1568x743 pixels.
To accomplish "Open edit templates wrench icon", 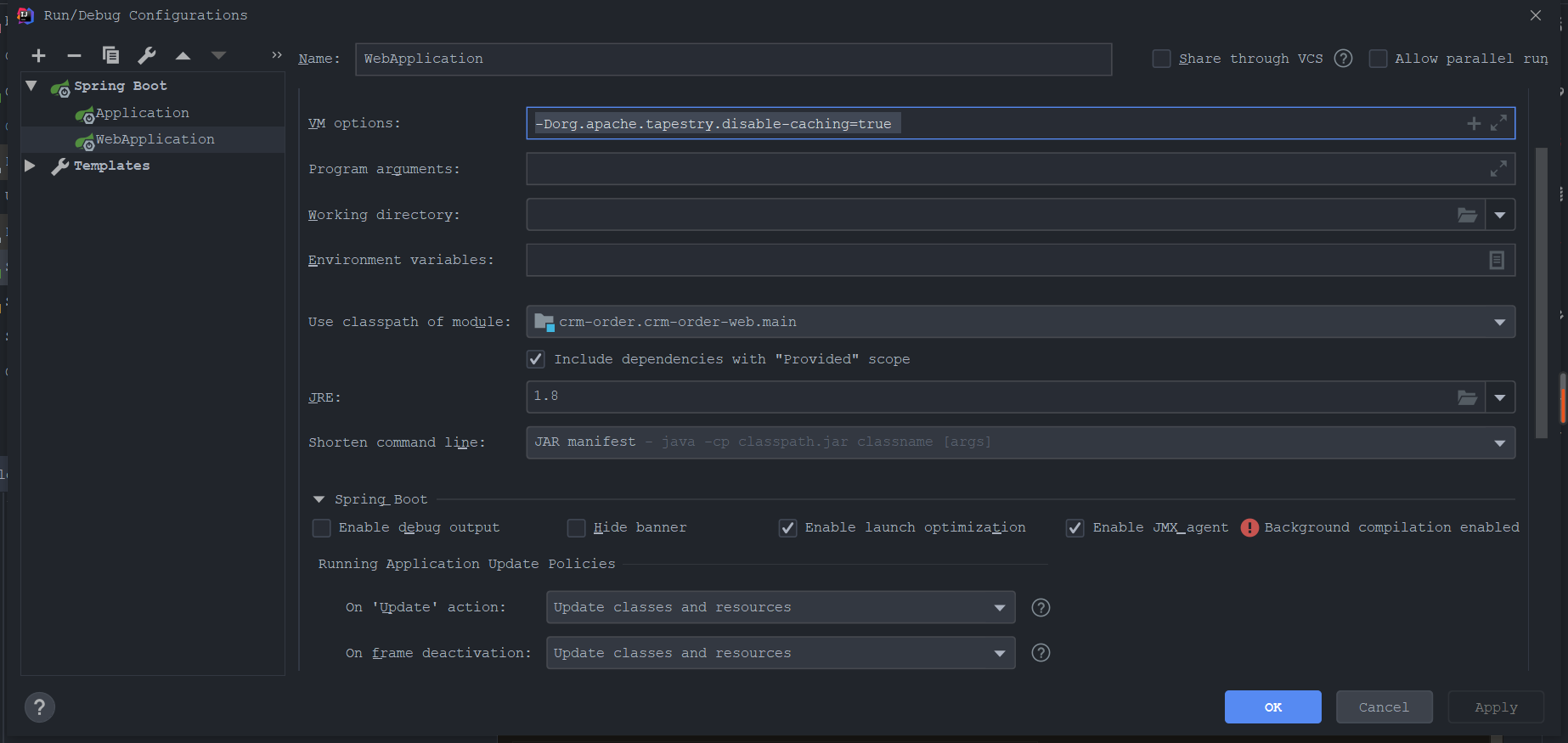I will point(147,56).
